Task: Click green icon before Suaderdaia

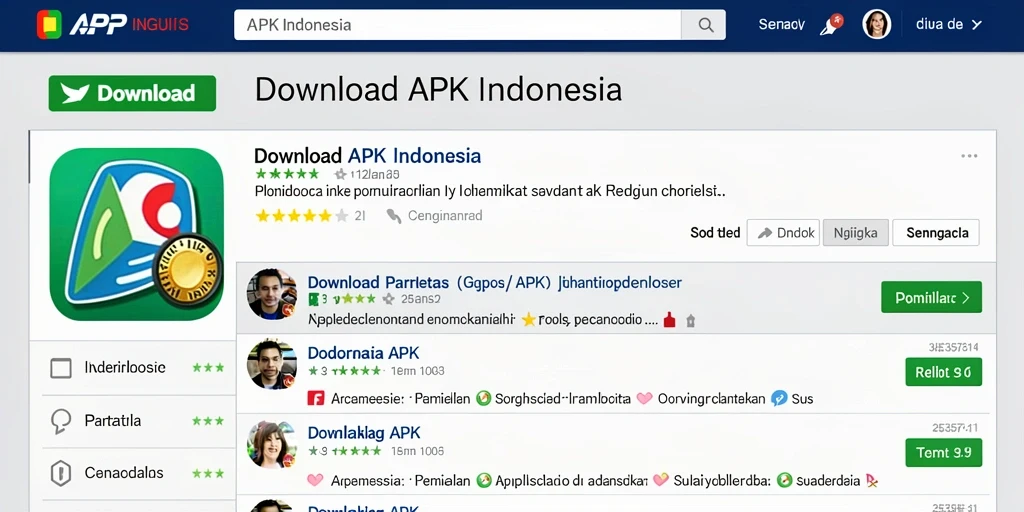Action: [x=784, y=481]
